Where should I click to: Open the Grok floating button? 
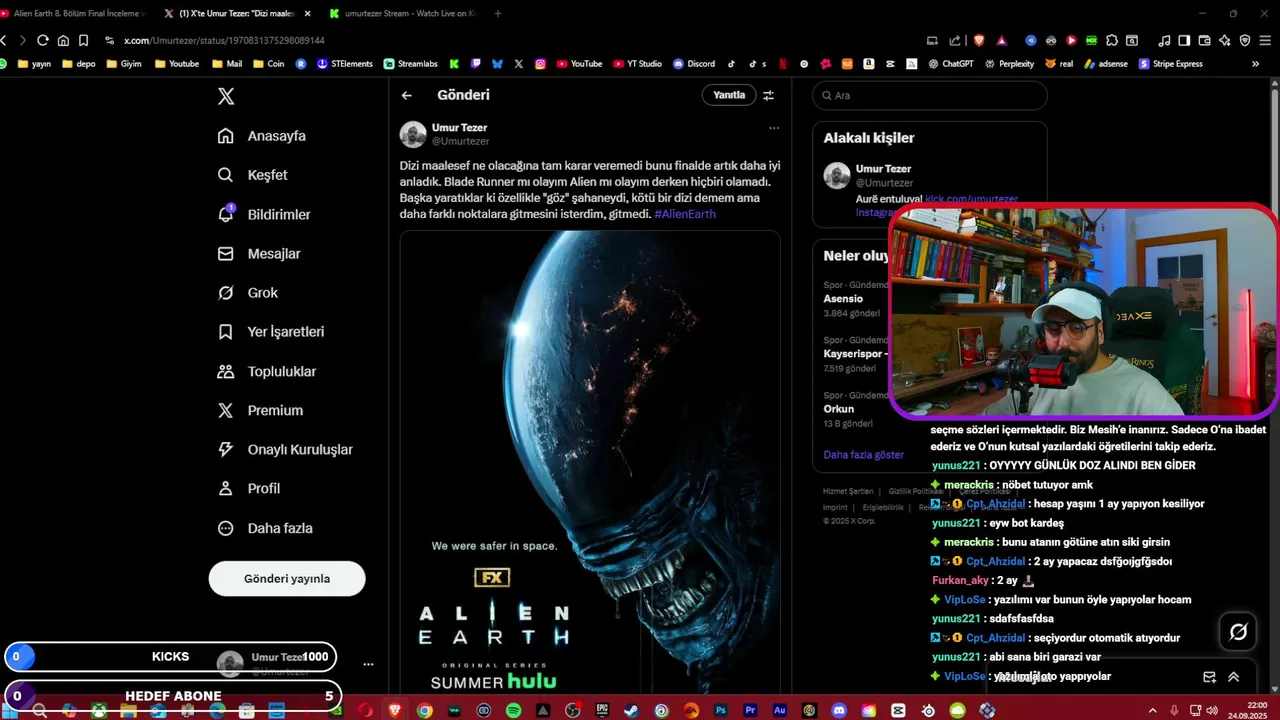click(x=1238, y=632)
